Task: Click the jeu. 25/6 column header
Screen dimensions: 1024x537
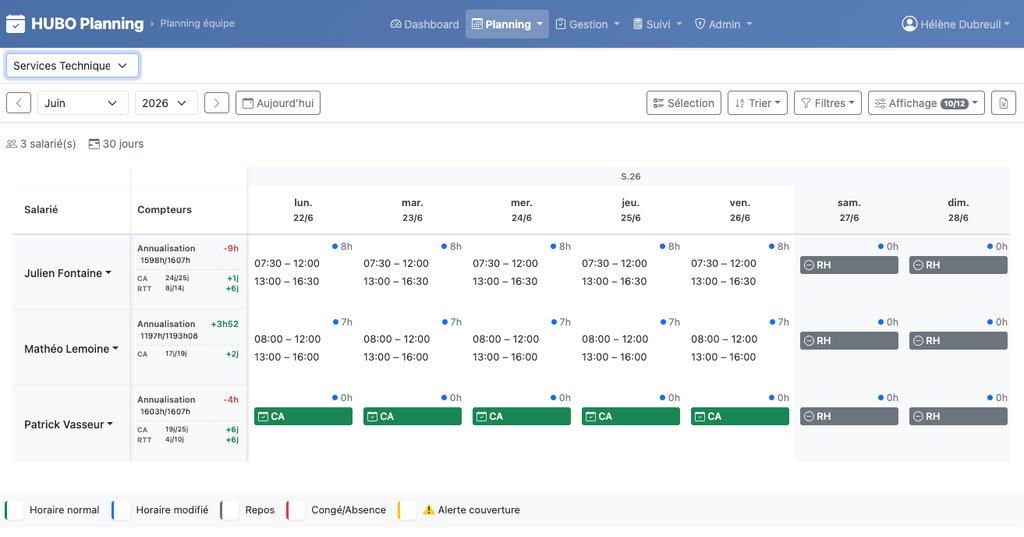Action: (630, 210)
